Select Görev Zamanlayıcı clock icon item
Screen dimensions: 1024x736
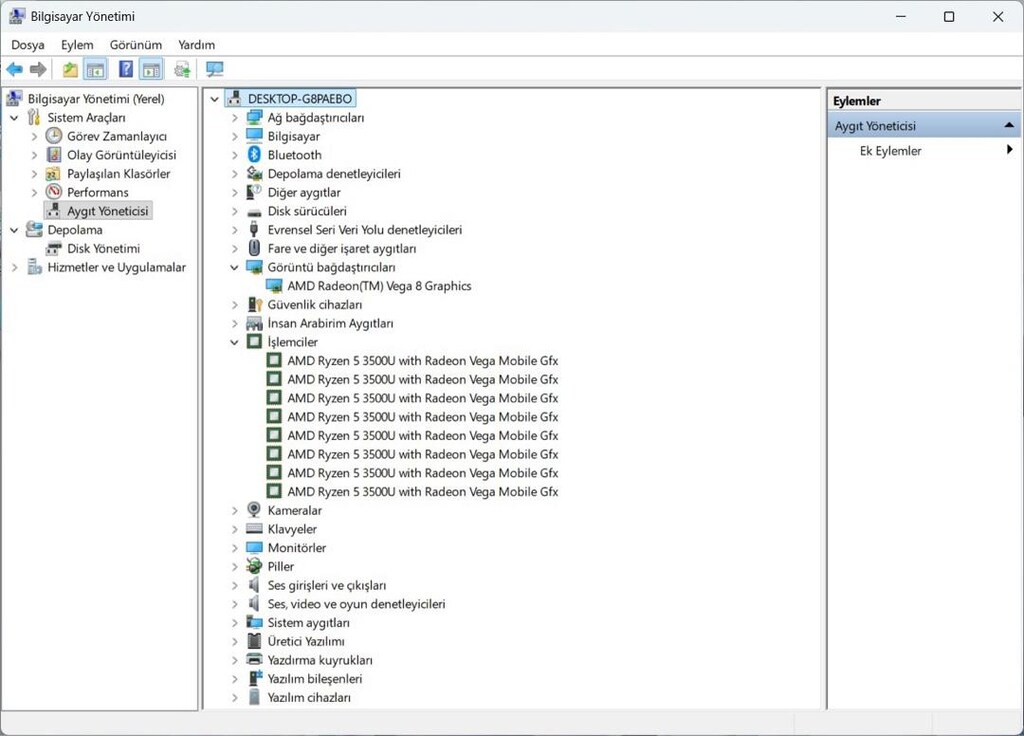(x=54, y=136)
